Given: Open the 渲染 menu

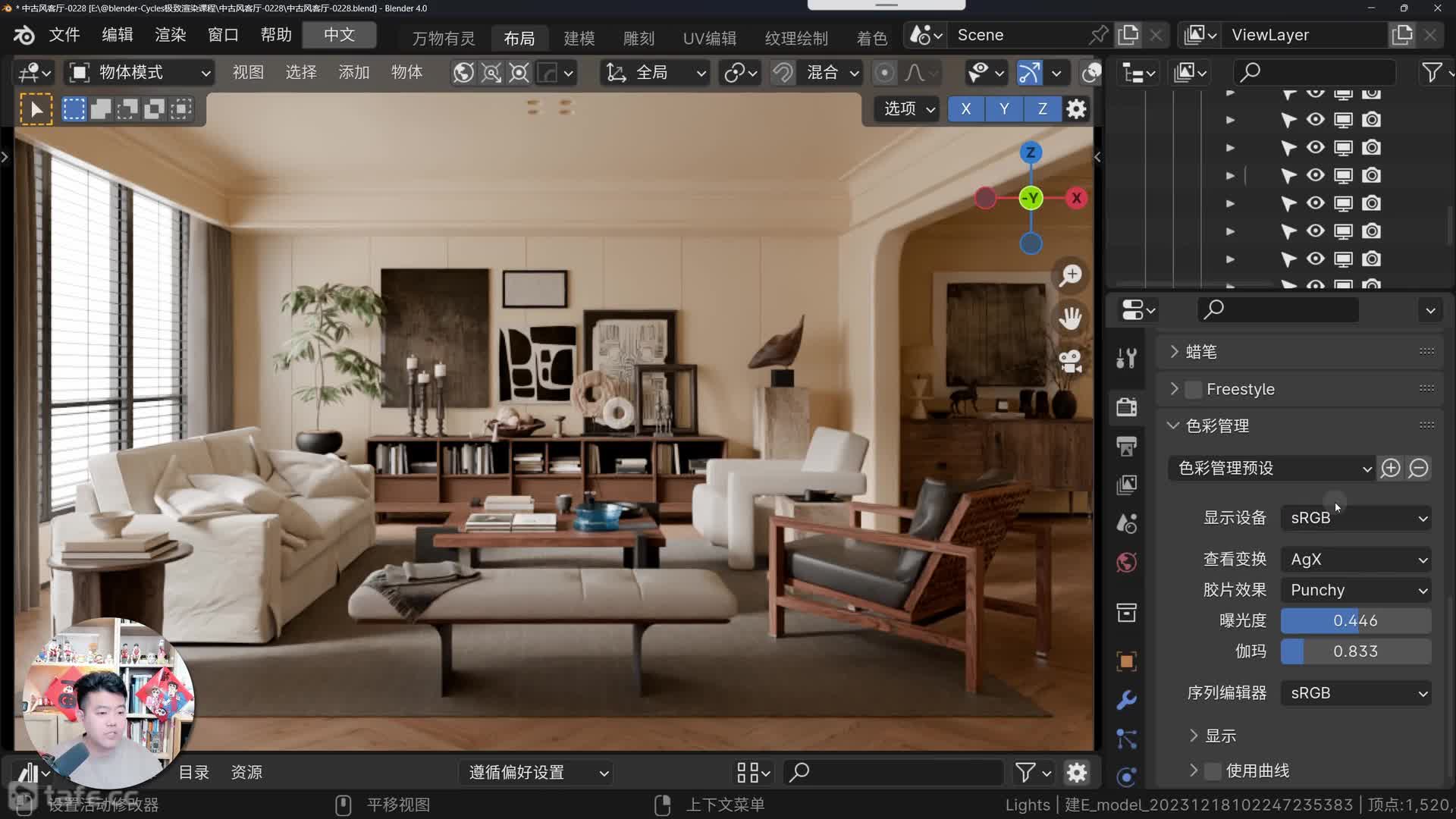Looking at the screenshot, I should [x=170, y=35].
